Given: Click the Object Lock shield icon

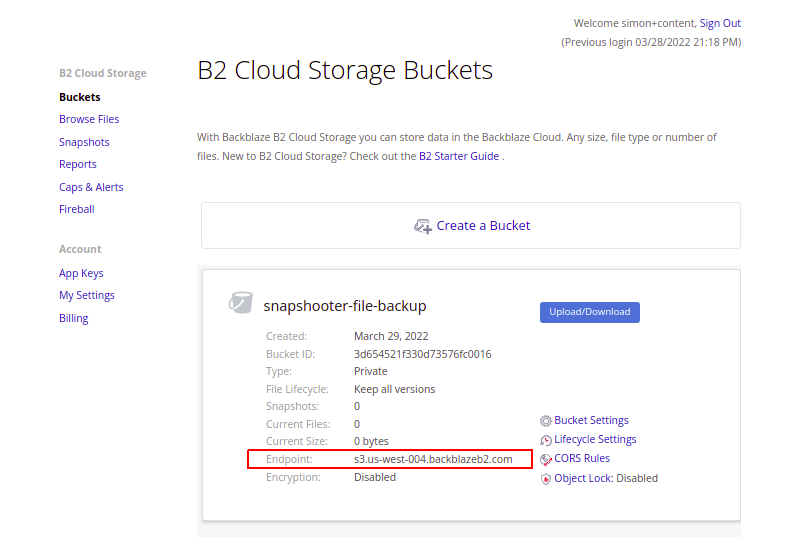Looking at the screenshot, I should (545, 479).
